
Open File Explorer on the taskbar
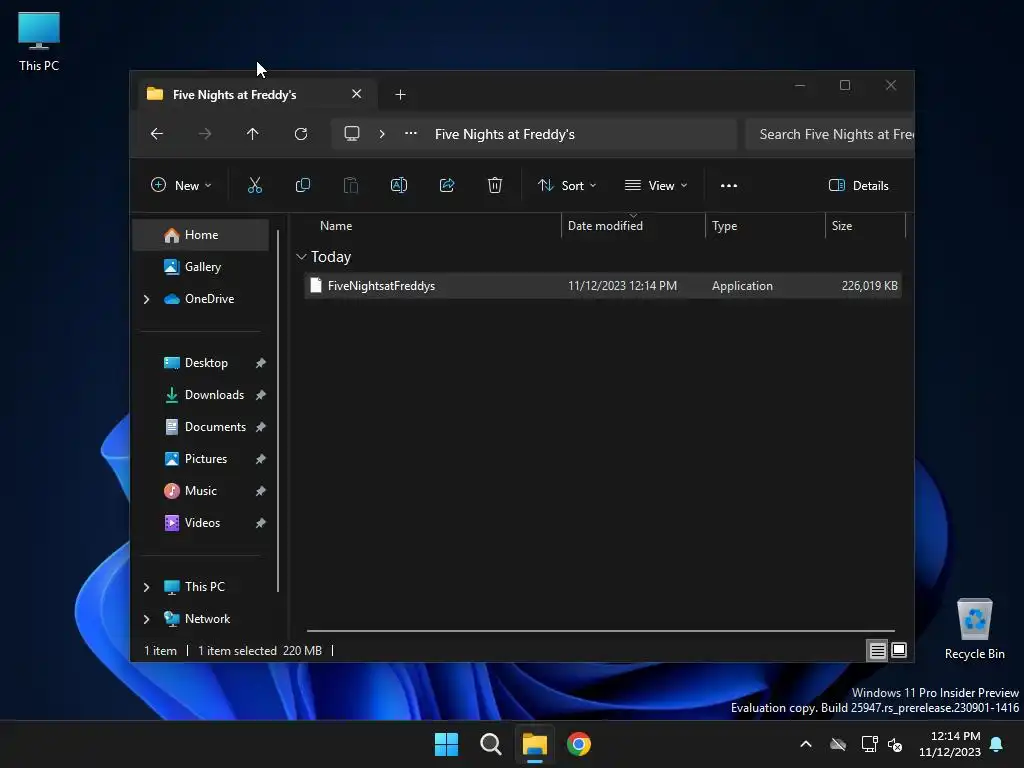pos(534,744)
